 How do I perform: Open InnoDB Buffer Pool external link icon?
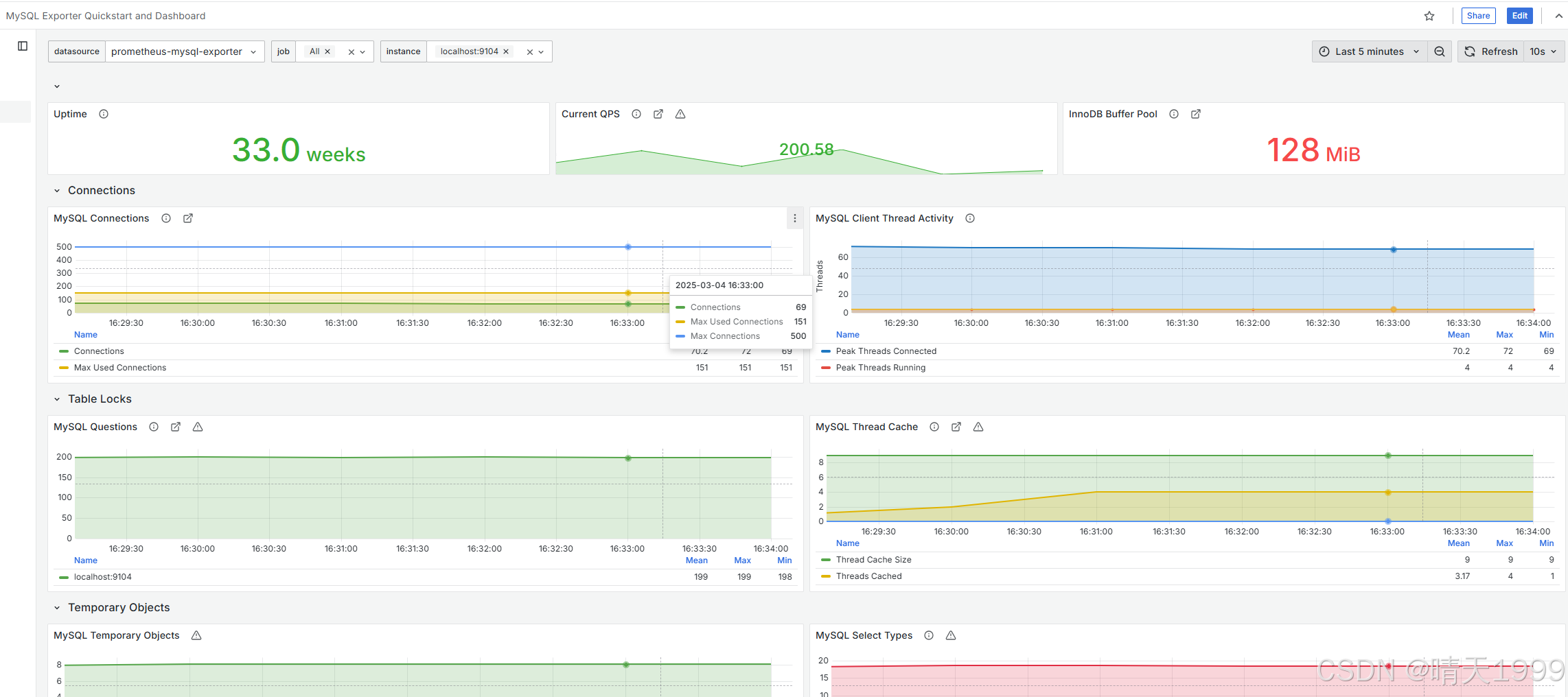[x=1196, y=114]
